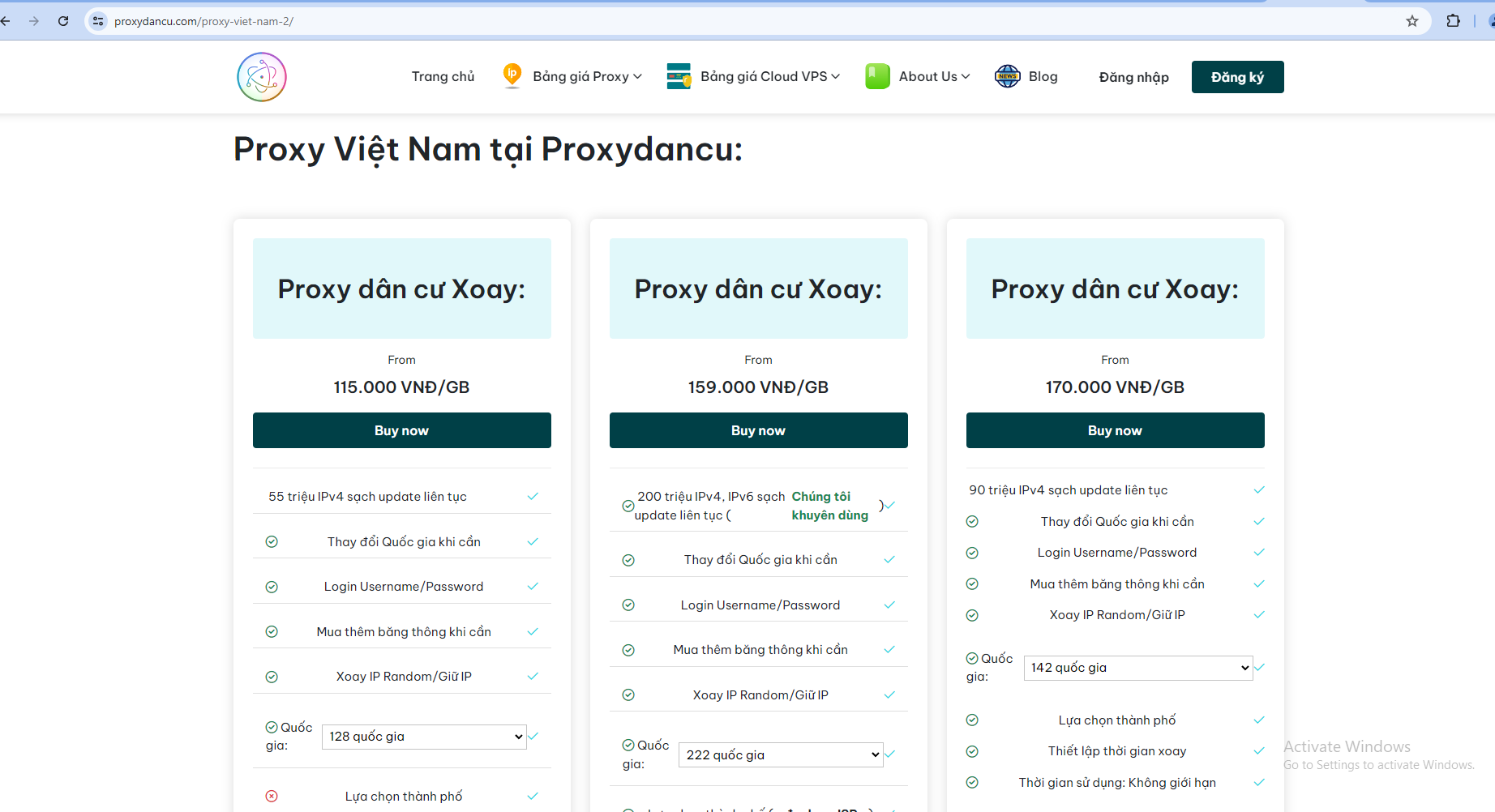Click circle check beside Xoay IP Random, 159.000 card

(x=628, y=694)
